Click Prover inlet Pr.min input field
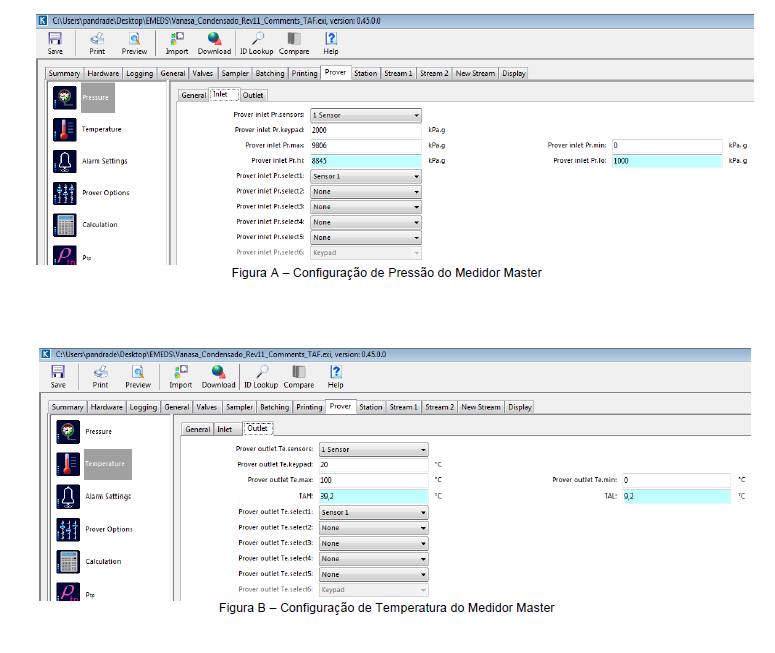 [x=667, y=145]
